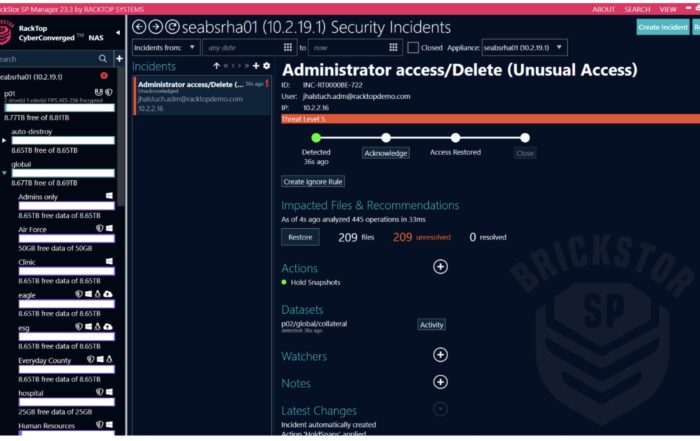The image size is (700, 441).
Task: Collapse the global dataset tree
Action: coord(4,173)
